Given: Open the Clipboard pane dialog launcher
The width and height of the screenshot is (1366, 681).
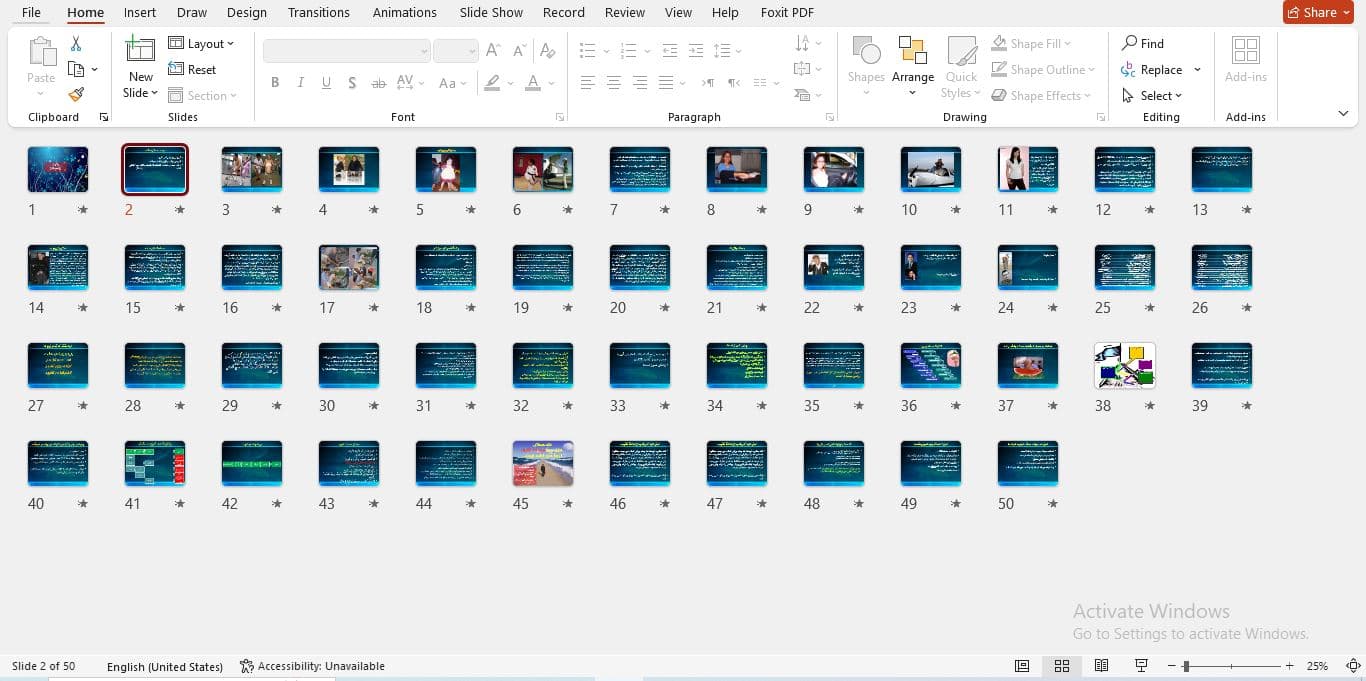Looking at the screenshot, I should click(x=103, y=118).
